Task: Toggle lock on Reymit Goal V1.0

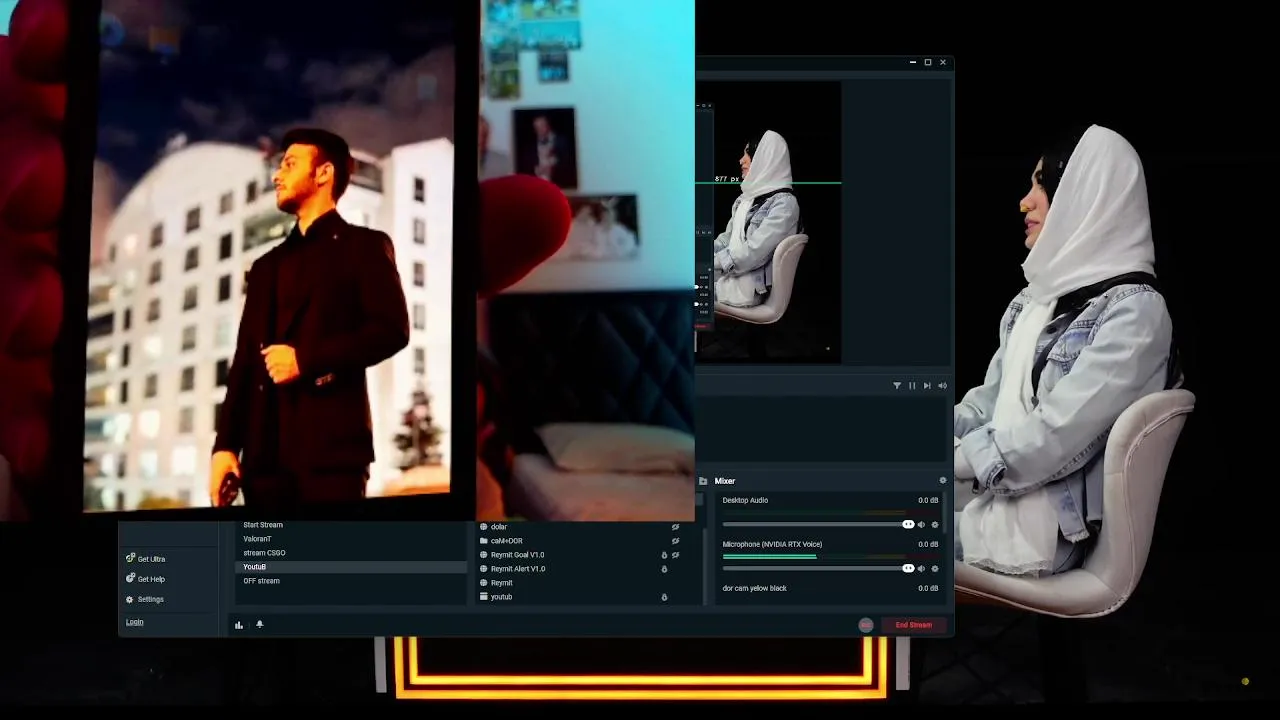Action: tap(664, 555)
